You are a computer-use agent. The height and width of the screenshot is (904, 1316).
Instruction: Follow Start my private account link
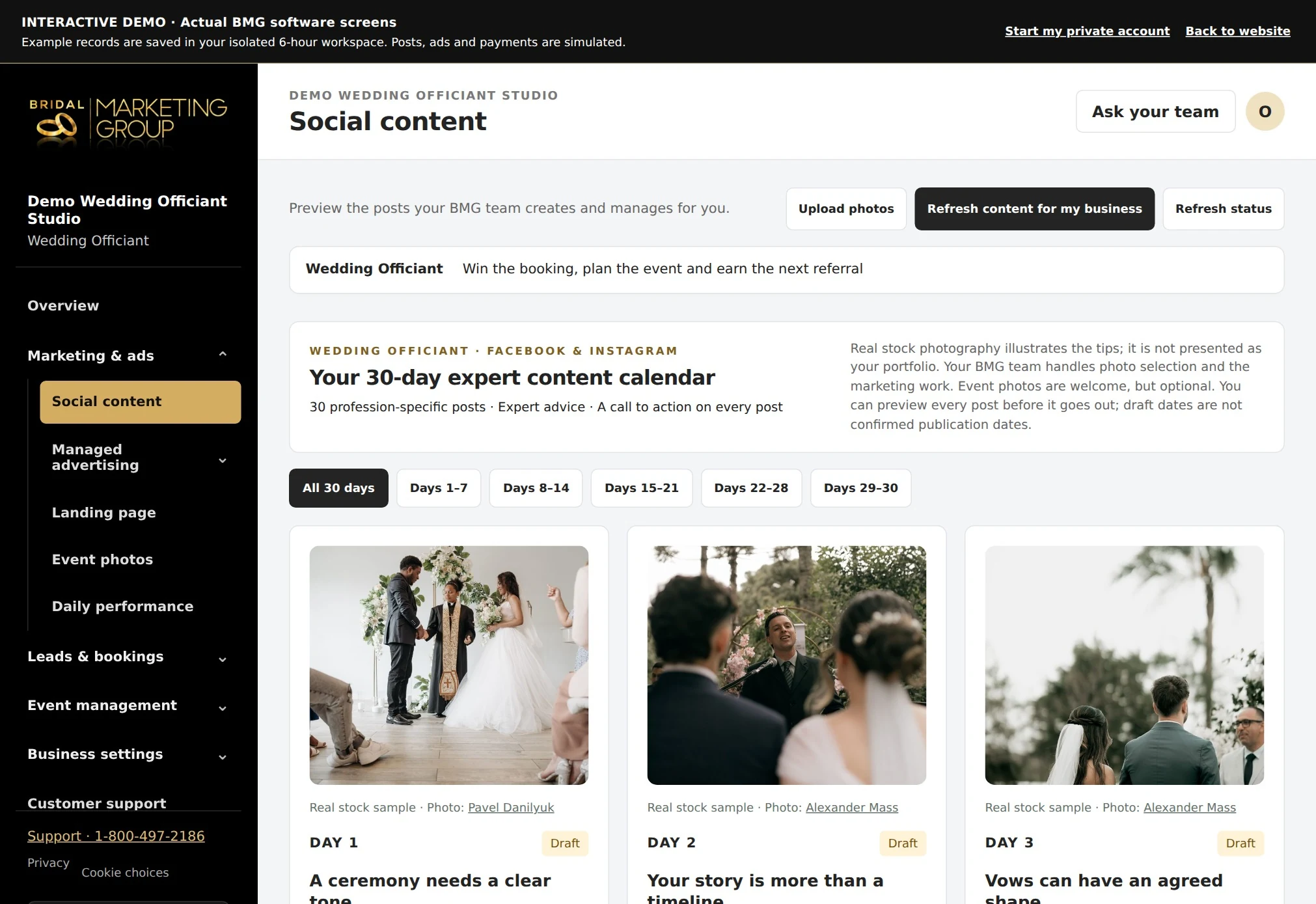point(1087,31)
